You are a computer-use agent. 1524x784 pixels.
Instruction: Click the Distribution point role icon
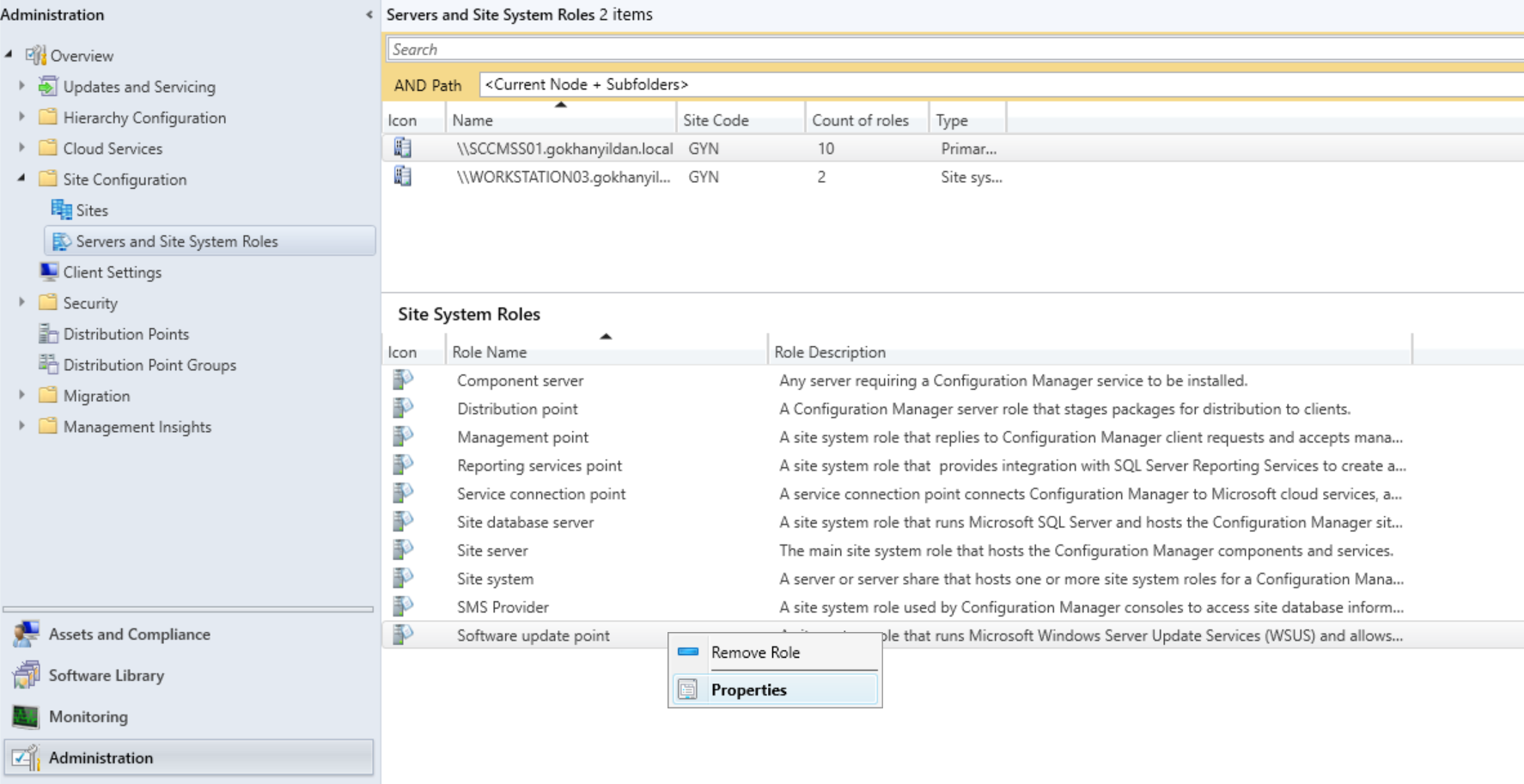point(403,408)
